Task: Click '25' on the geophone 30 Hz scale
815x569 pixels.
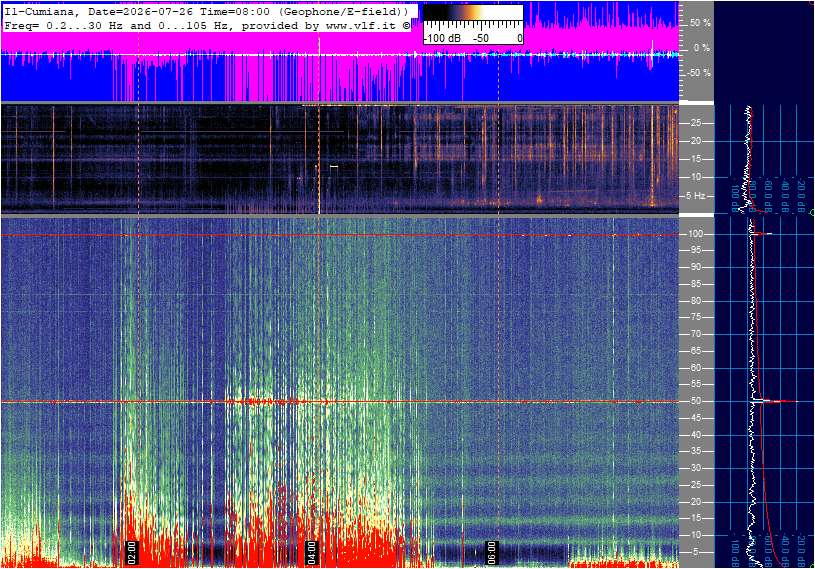Action: click(x=695, y=123)
